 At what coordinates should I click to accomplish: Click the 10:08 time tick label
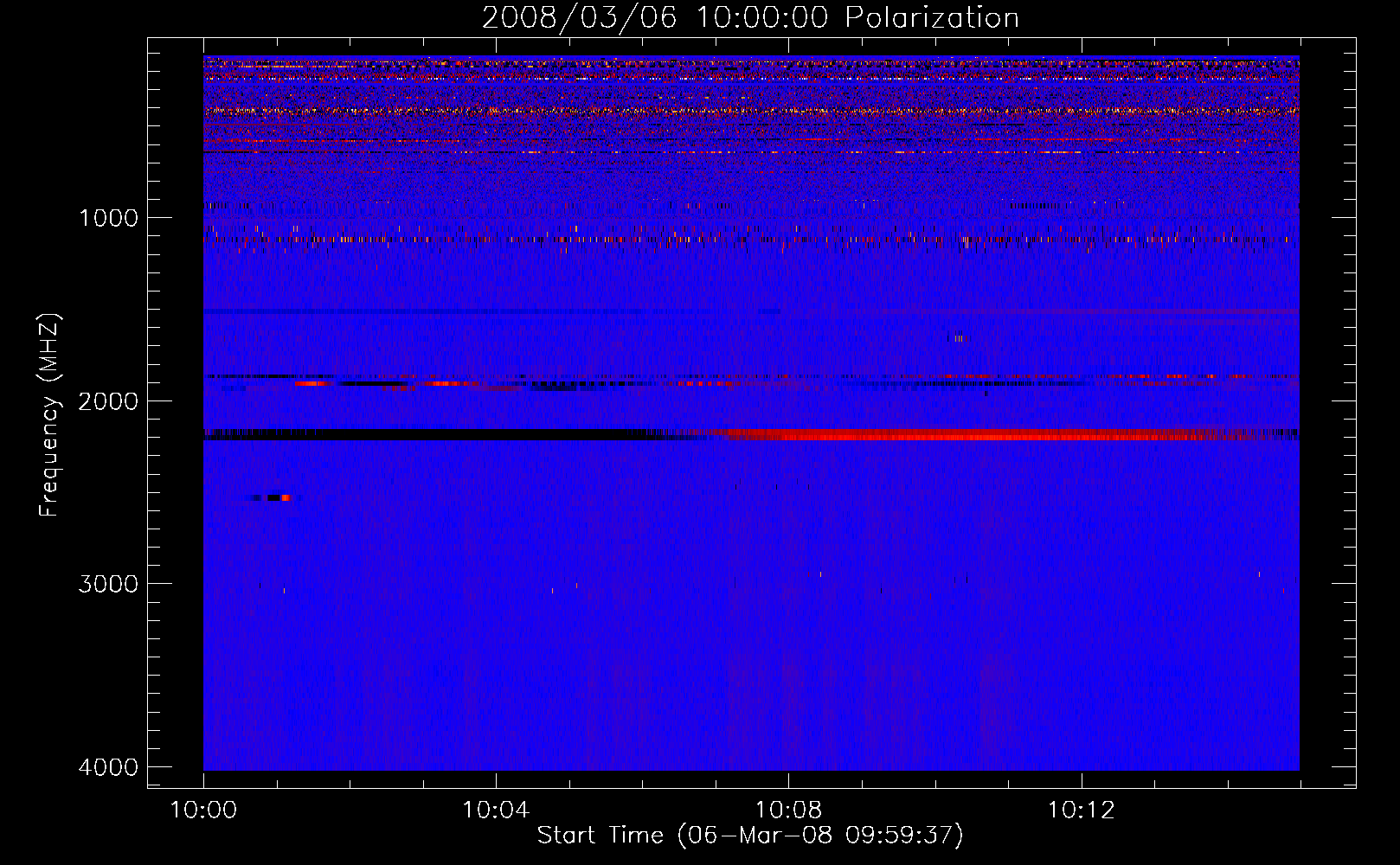click(x=788, y=811)
